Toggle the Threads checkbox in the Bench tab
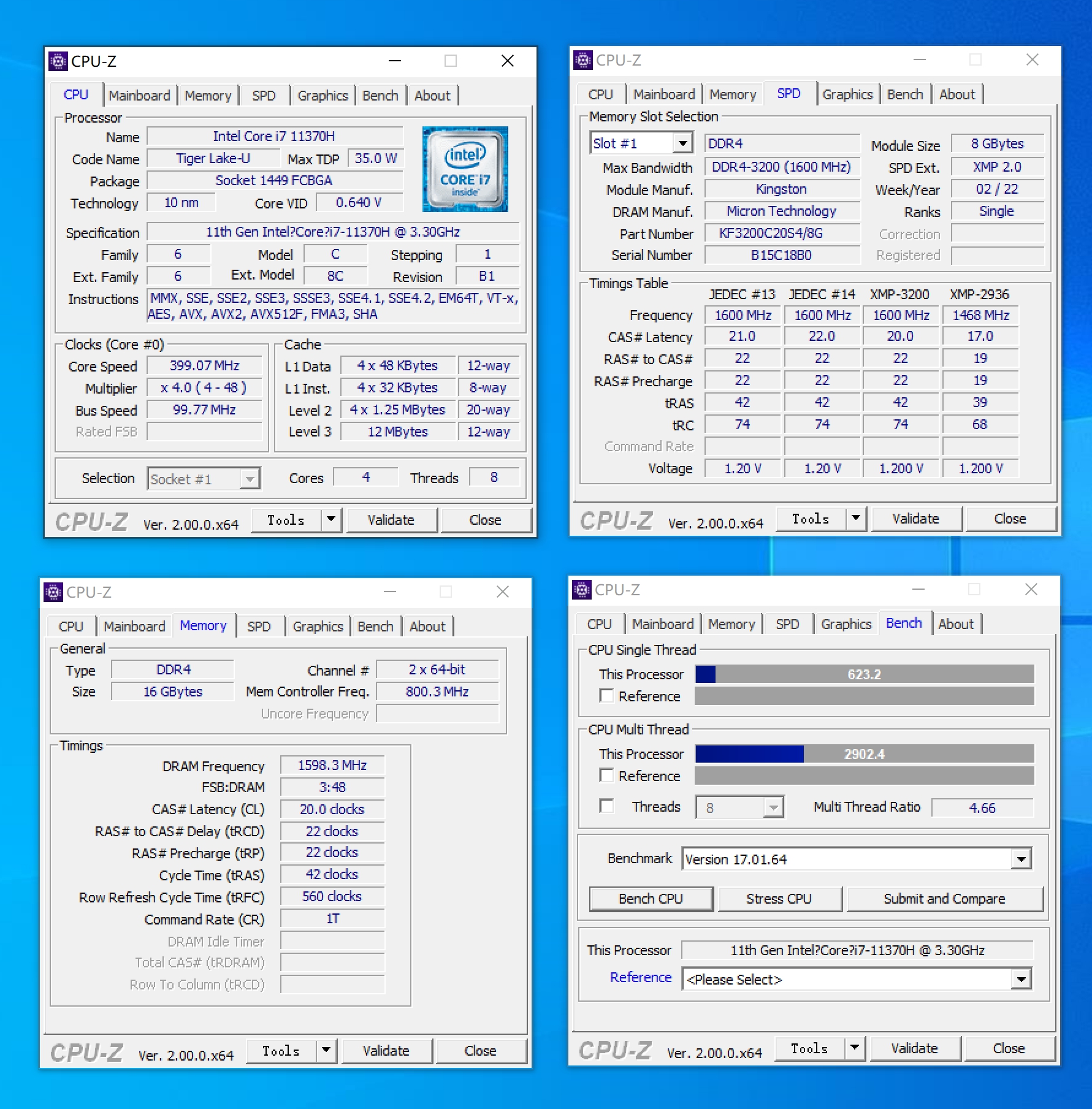Image resolution: width=1092 pixels, height=1109 pixels. (x=607, y=807)
